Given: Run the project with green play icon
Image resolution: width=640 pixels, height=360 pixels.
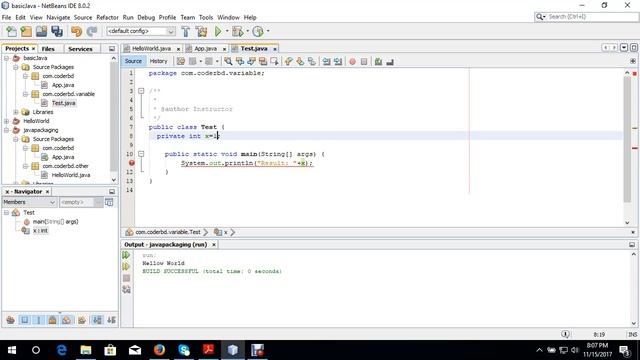Looking at the screenshot, I should coord(218,31).
